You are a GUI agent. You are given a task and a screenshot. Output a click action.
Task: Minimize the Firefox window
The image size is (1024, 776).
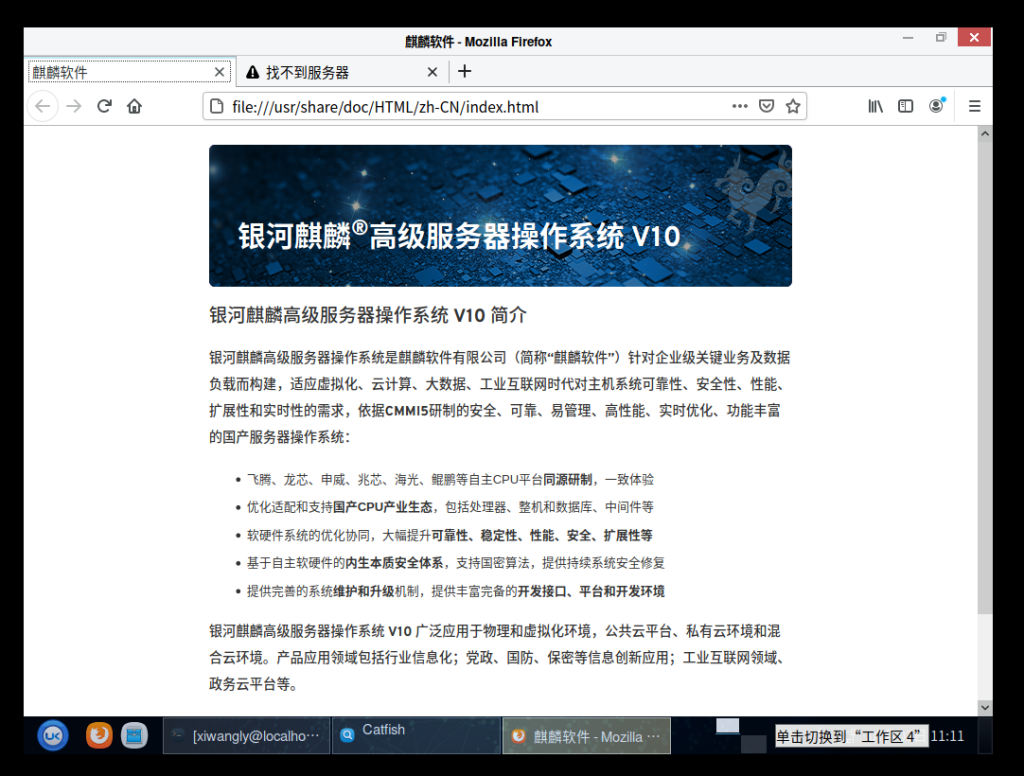[908, 38]
